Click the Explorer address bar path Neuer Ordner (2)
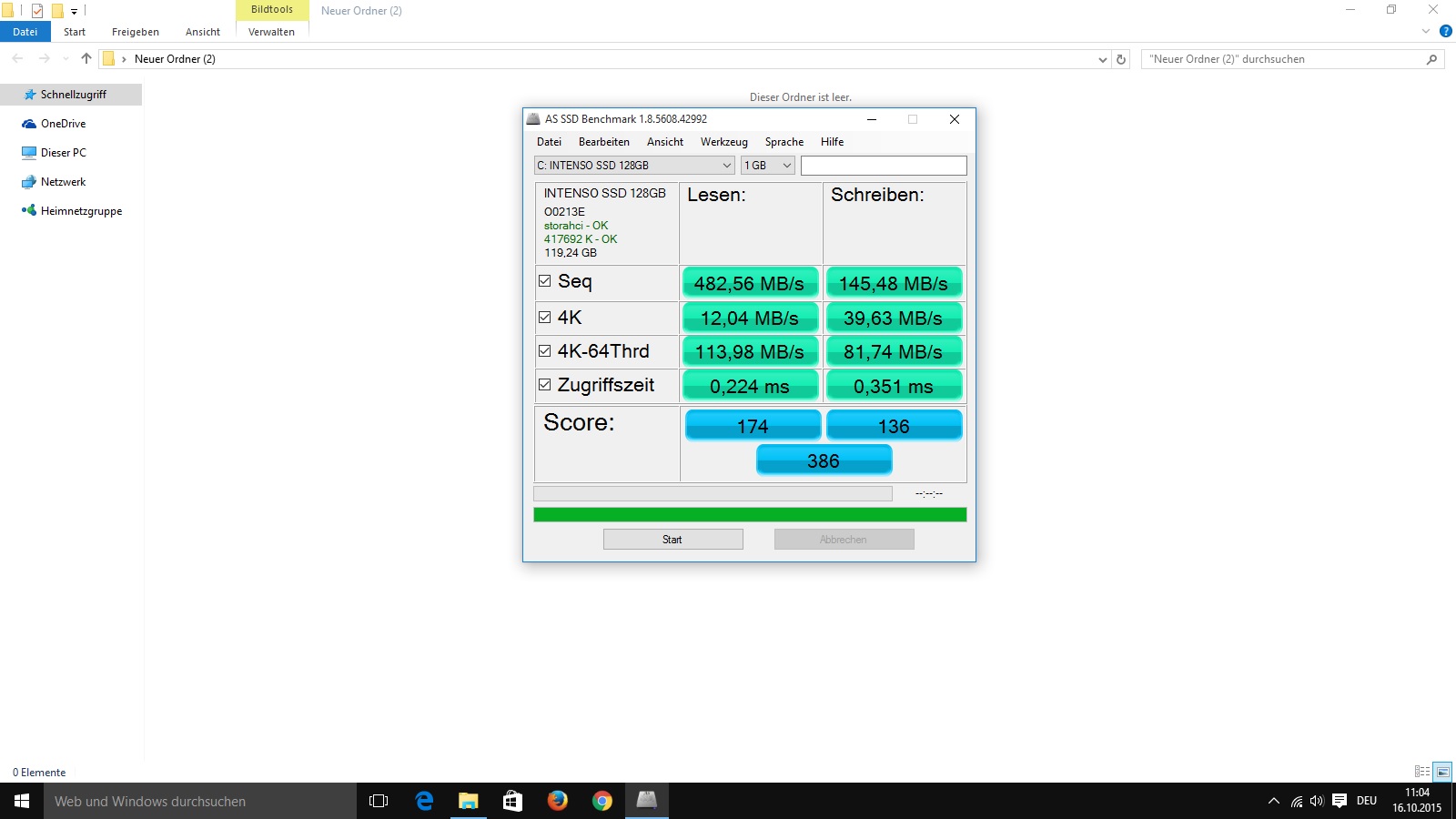The image size is (1456, 819). point(175,59)
